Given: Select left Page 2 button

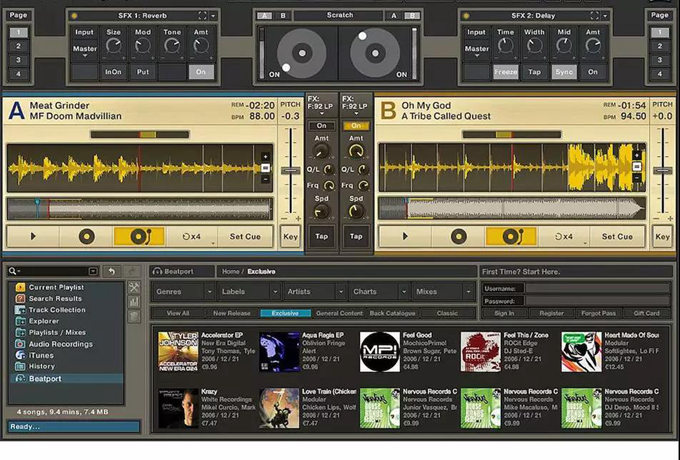Looking at the screenshot, I should 18,46.
